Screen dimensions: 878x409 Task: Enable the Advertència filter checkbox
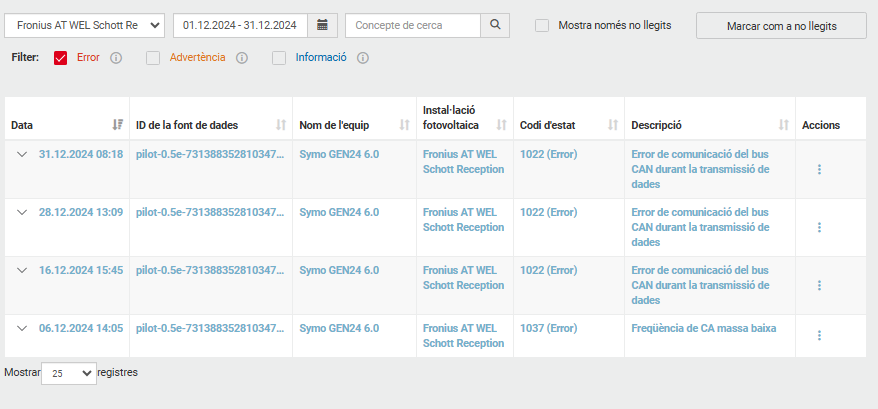click(153, 58)
